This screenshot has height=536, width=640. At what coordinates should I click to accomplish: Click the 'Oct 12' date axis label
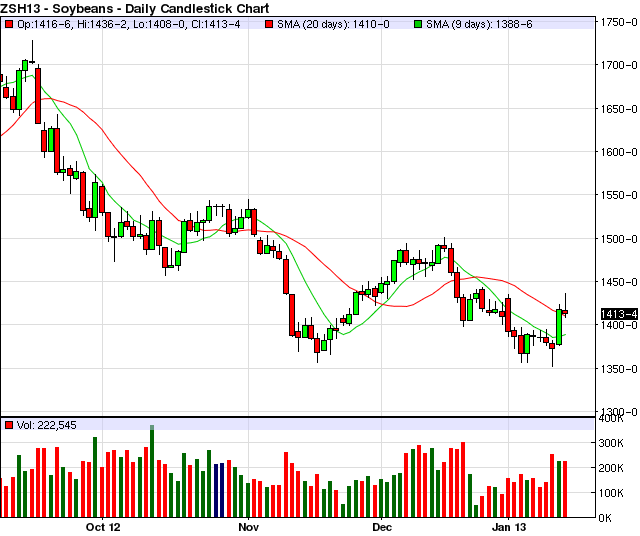pyautogui.click(x=103, y=527)
